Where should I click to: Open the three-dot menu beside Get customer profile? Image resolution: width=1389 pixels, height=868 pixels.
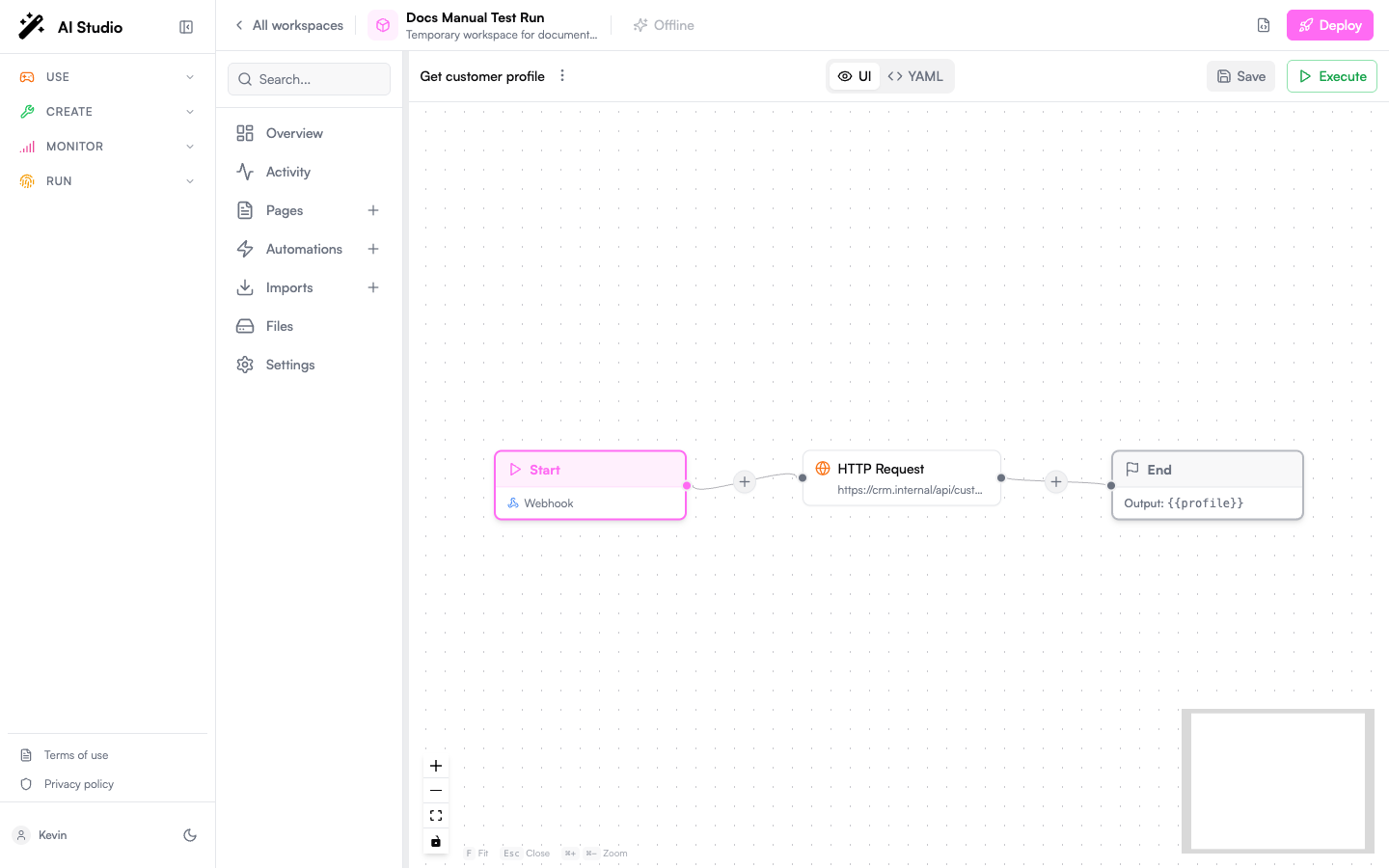pos(562,75)
